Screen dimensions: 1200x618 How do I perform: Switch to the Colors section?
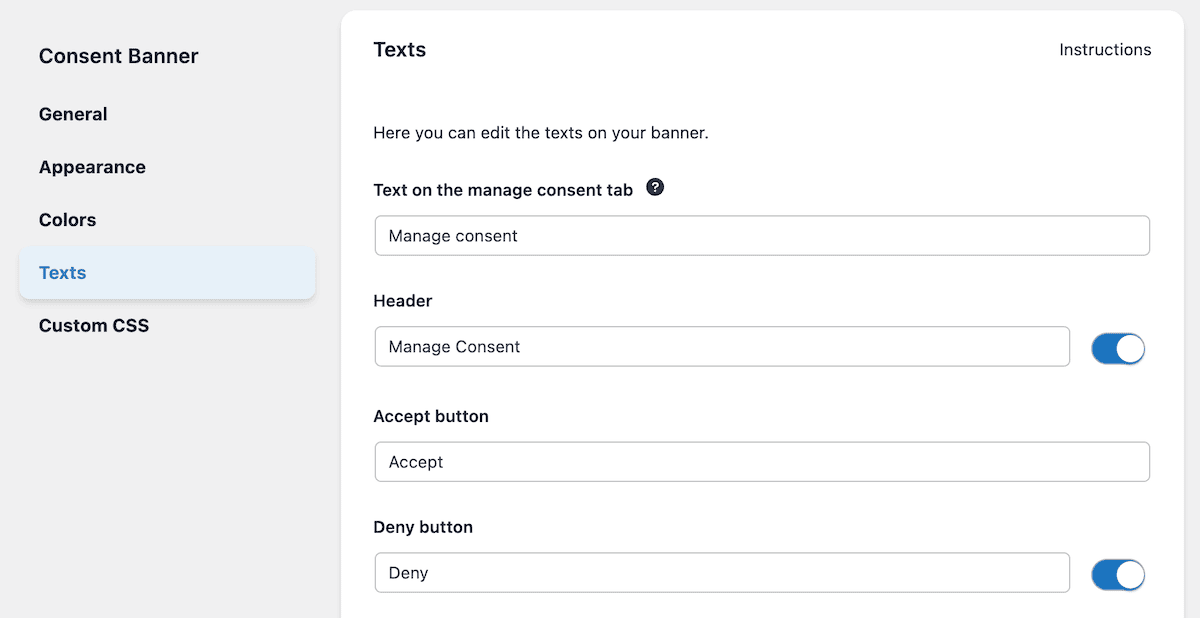68,220
